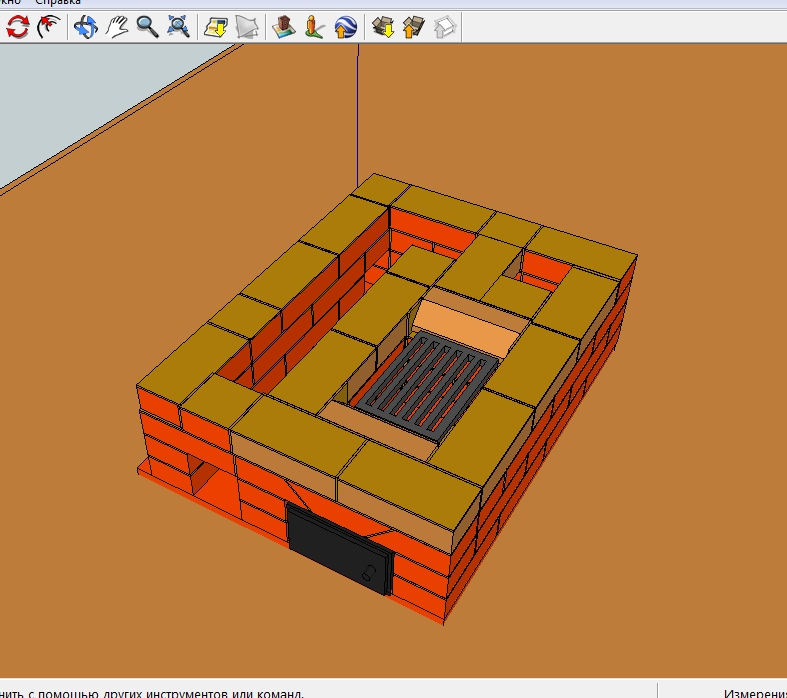Select the Rotate tool with red circular arrows

17,27
